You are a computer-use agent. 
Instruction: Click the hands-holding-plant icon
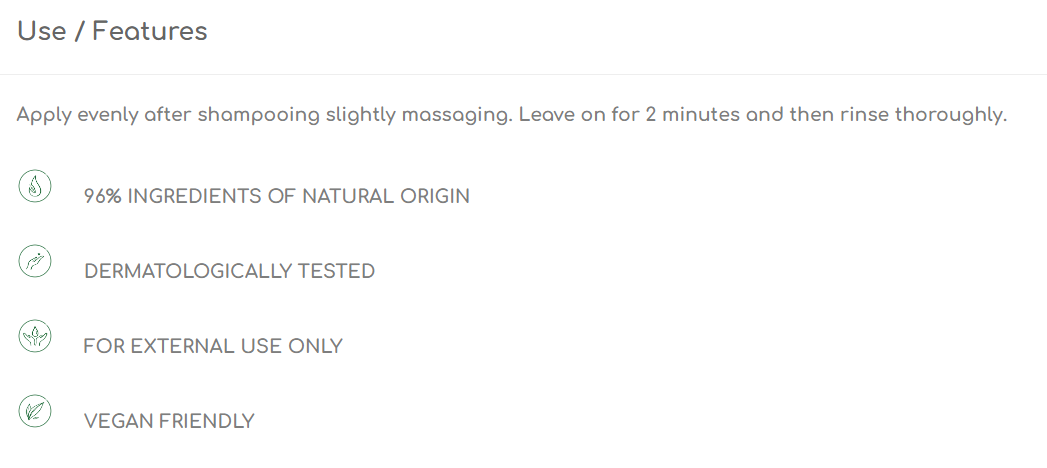[x=35, y=336]
